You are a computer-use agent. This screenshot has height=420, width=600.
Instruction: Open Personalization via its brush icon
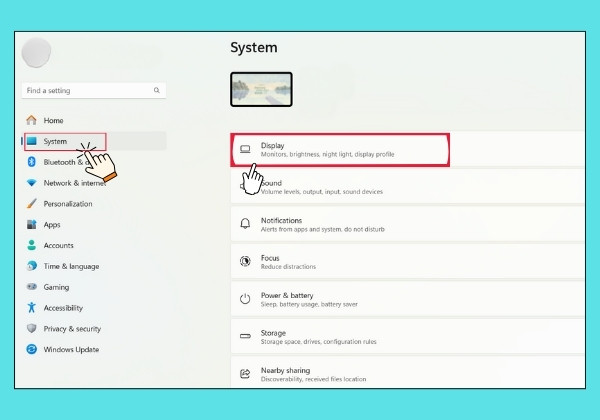pyautogui.click(x=32, y=204)
